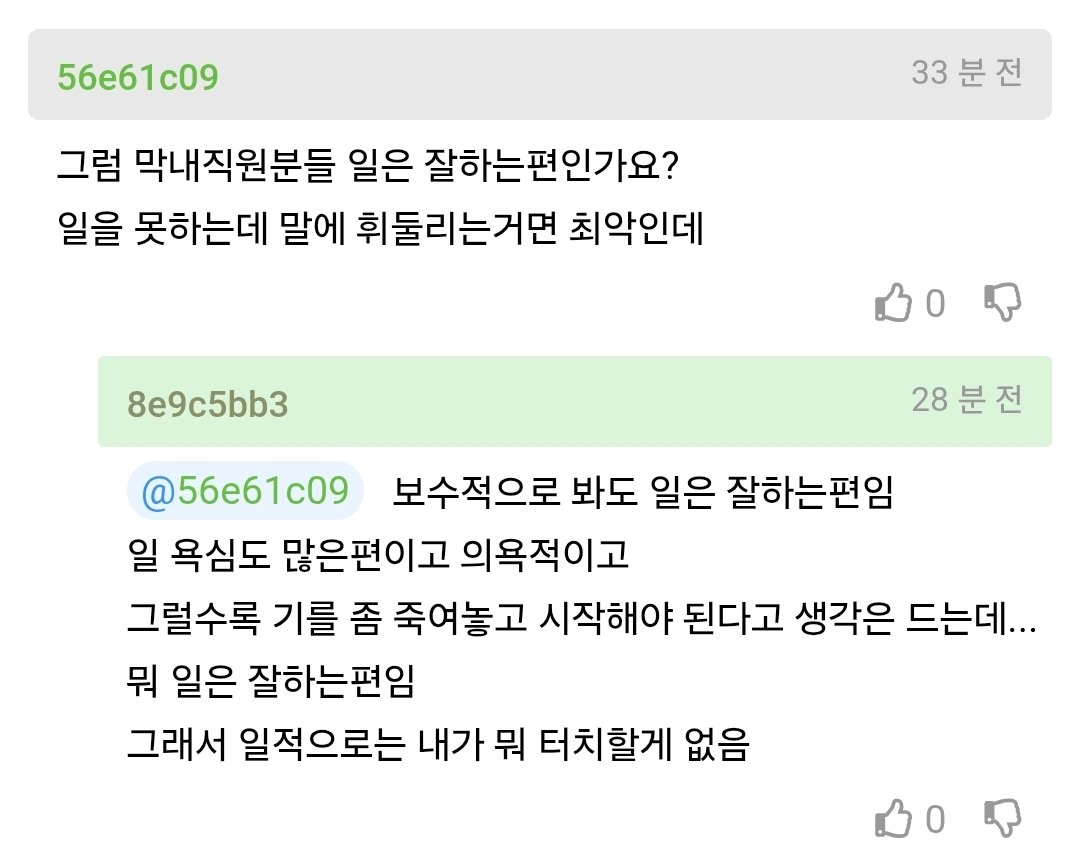This screenshot has width=1080, height=855.
Task: Upvote the reply from 8e9c5bb3
Action: click(x=893, y=820)
